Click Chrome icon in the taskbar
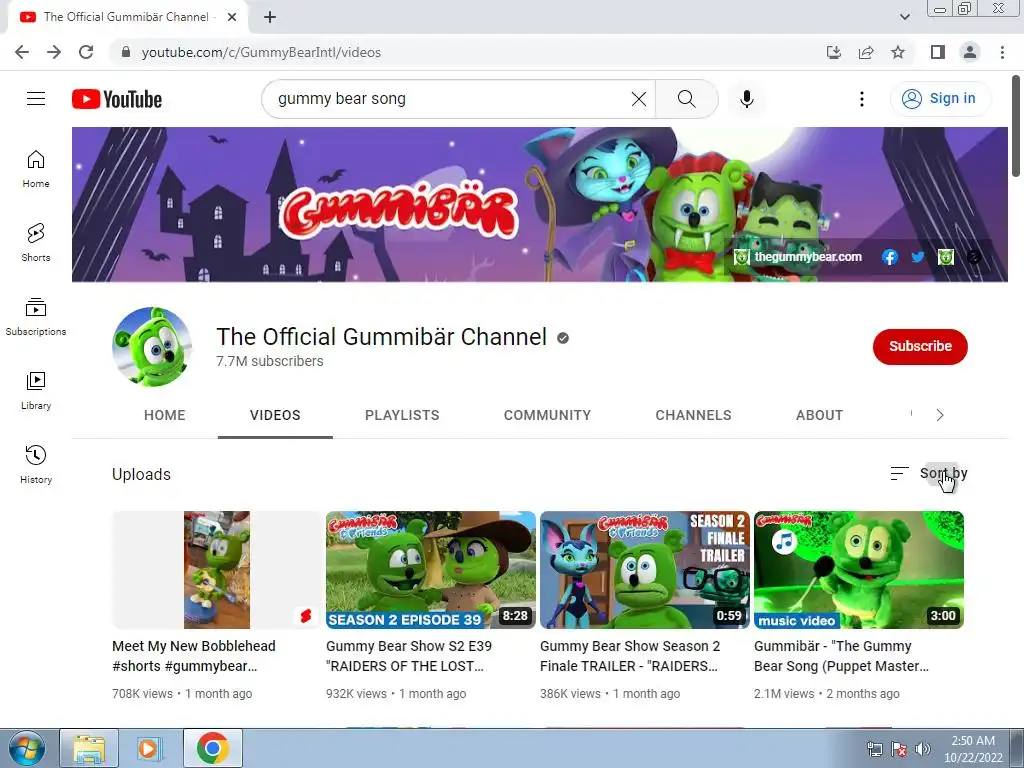 pyautogui.click(x=212, y=748)
